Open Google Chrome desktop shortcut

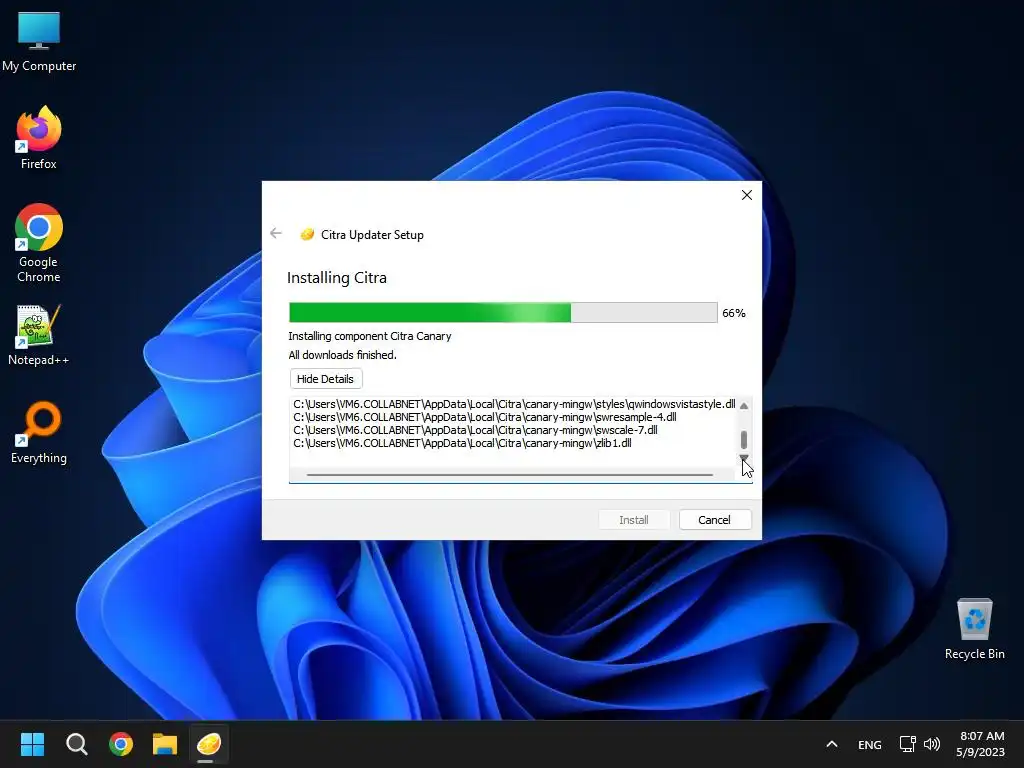[x=39, y=243]
